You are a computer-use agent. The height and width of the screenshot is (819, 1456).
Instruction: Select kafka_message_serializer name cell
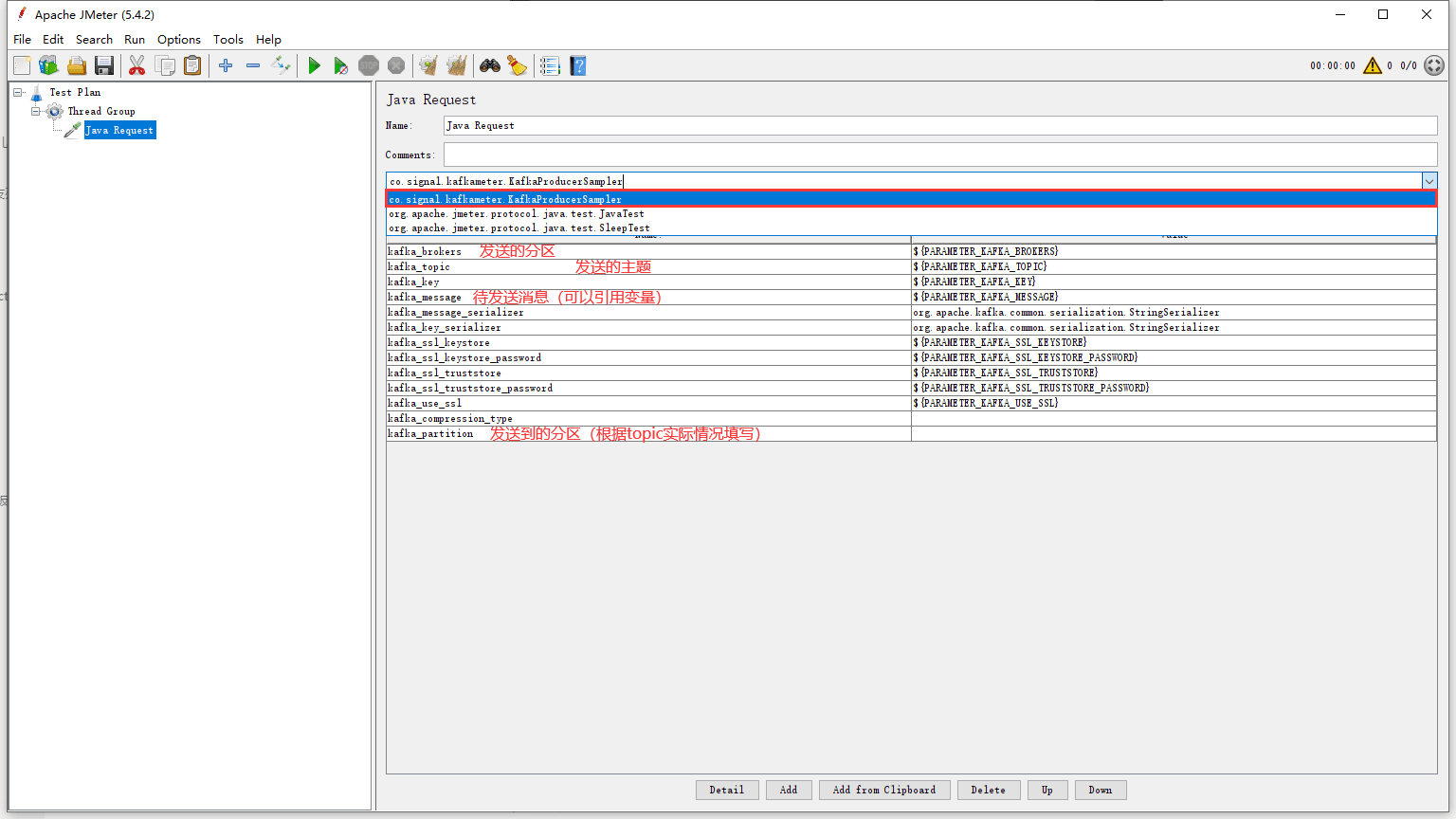[648, 312]
